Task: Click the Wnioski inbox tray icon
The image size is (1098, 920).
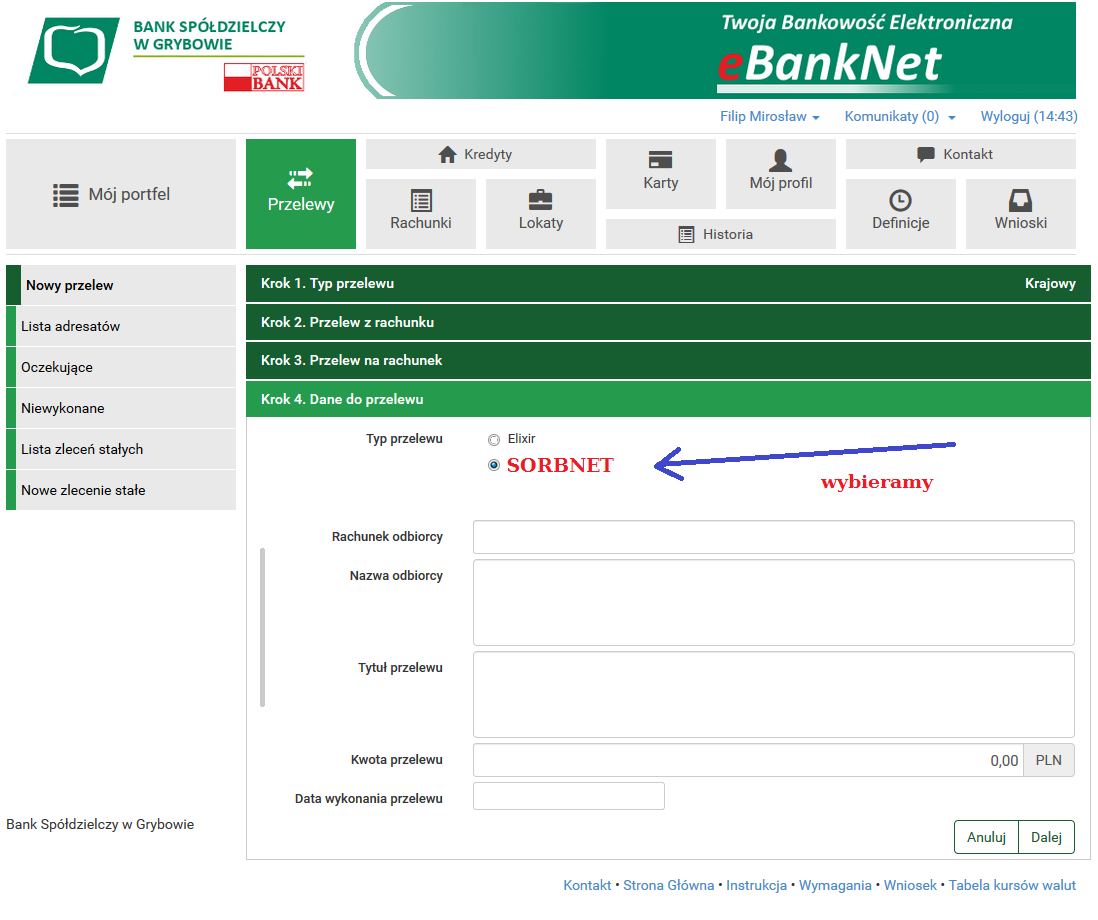Action: (1020, 201)
